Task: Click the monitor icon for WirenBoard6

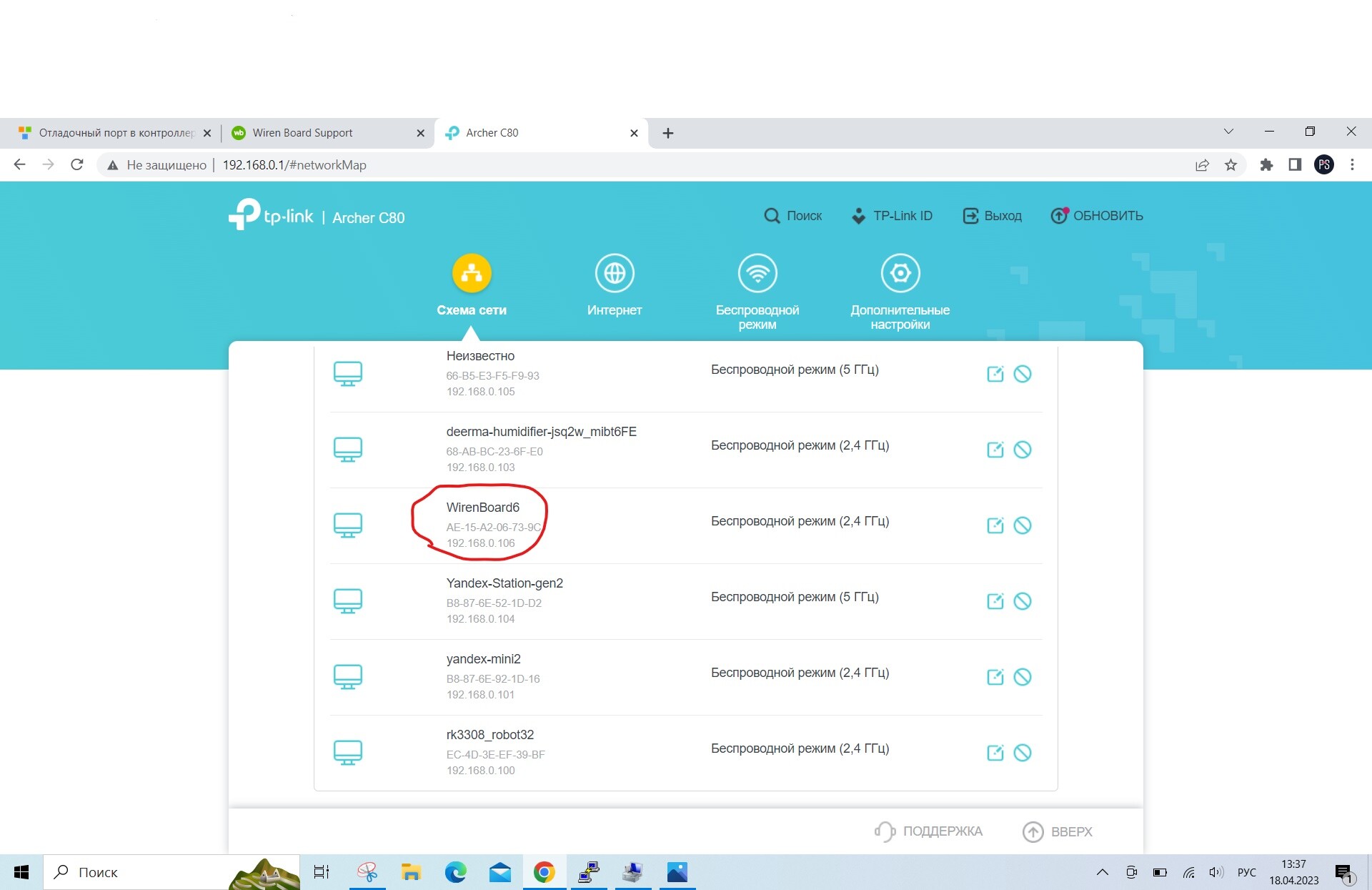Action: (348, 525)
